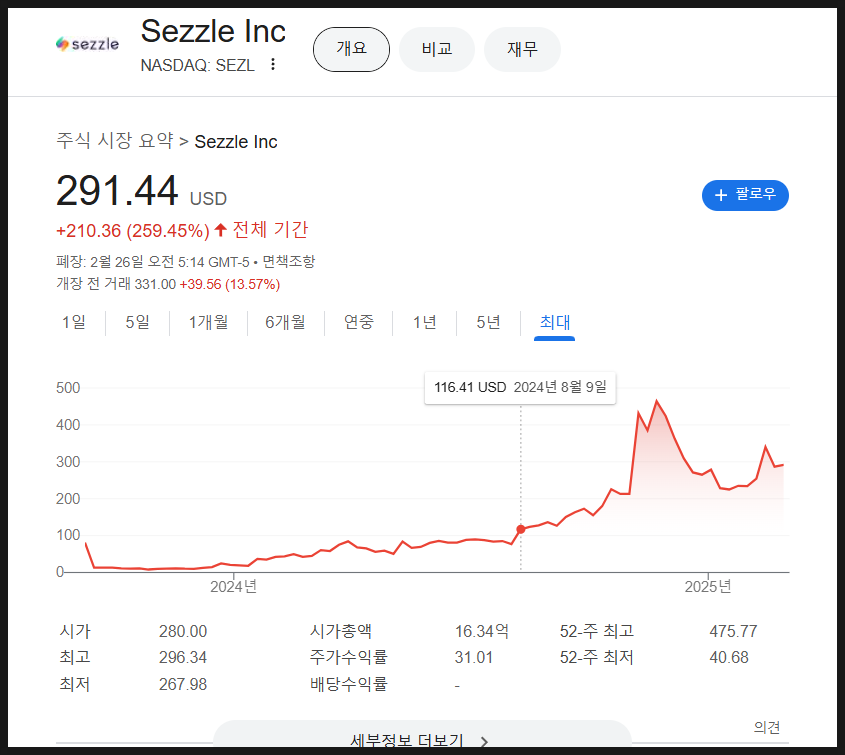Viewport: 845px width, 755px height.
Task: Click the 시가 value 280.00
Action: 183,631
